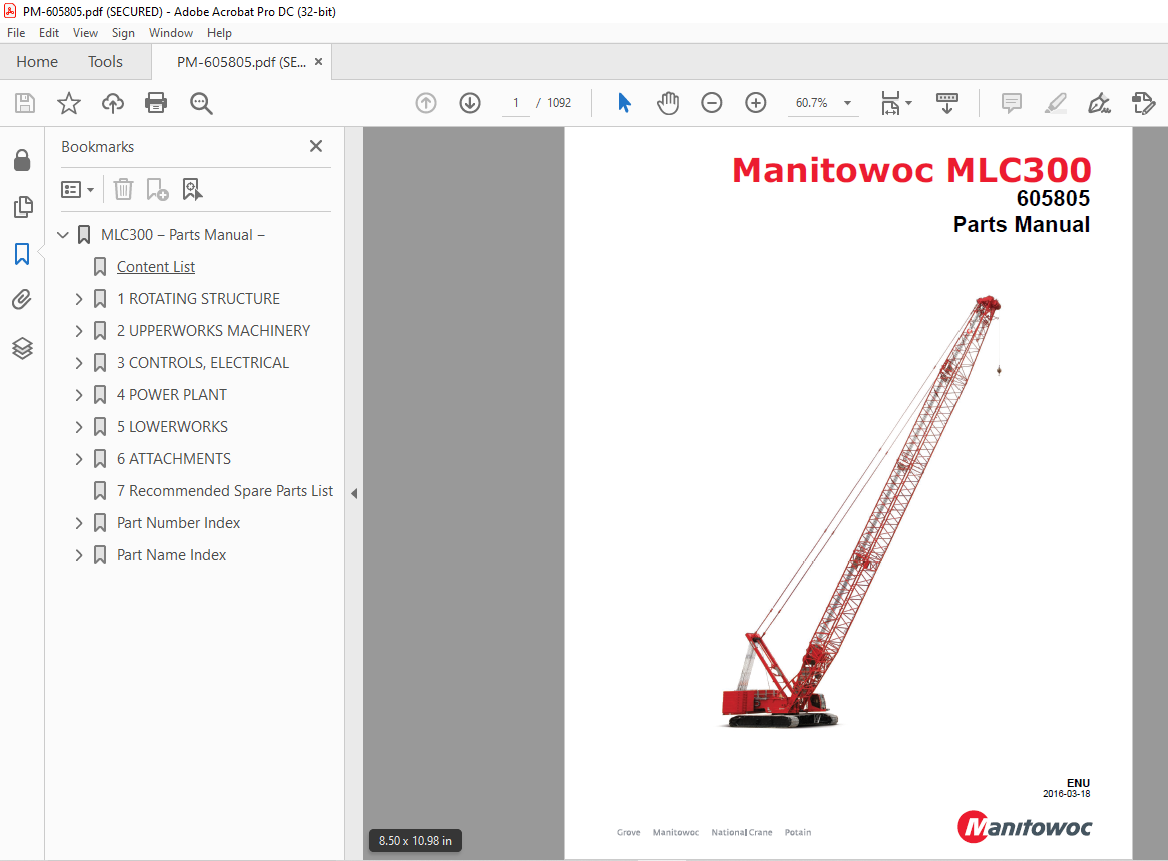Go to the next page with the down arrow

point(470,103)
